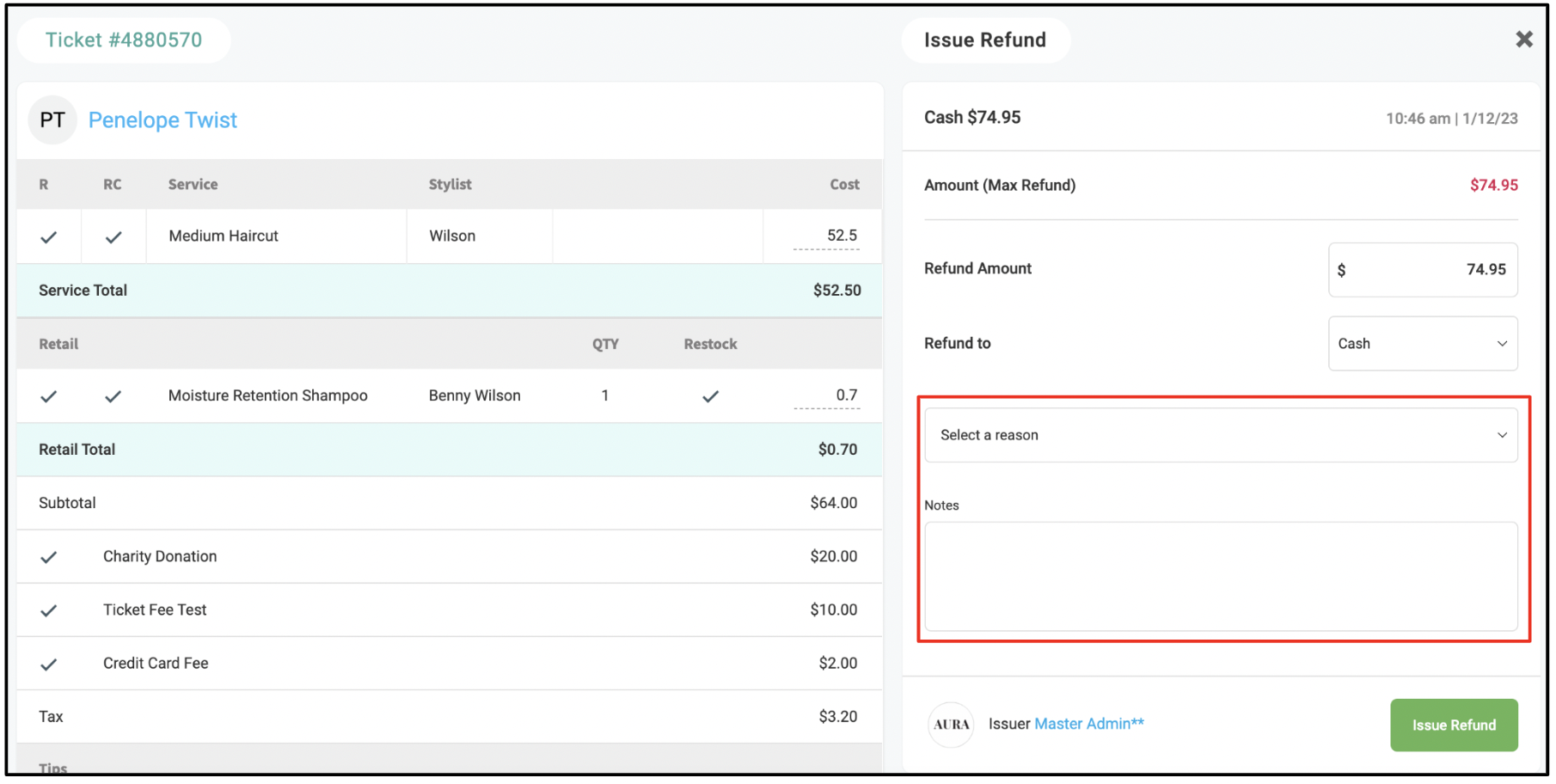
Task: Click the Credit Card Fee $2.00 amount
Action: tap(837, 663)
